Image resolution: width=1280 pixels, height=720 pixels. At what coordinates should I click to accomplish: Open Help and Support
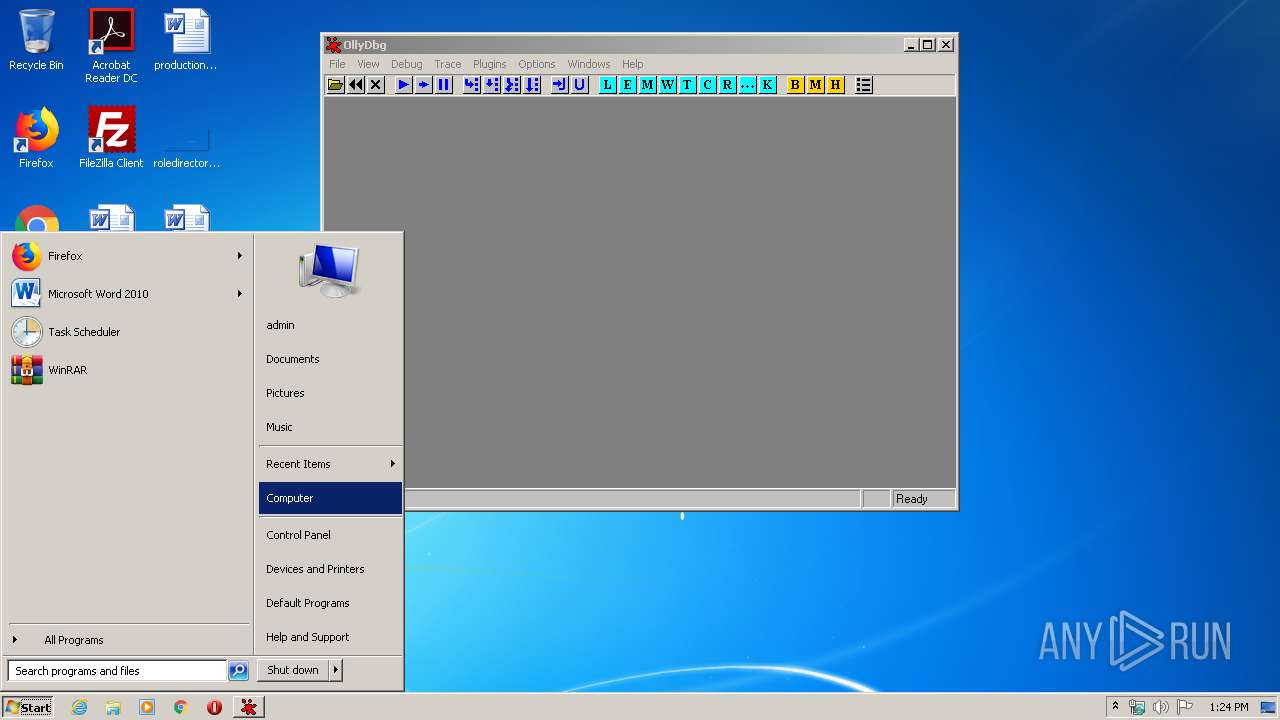(x=330, y=637)
